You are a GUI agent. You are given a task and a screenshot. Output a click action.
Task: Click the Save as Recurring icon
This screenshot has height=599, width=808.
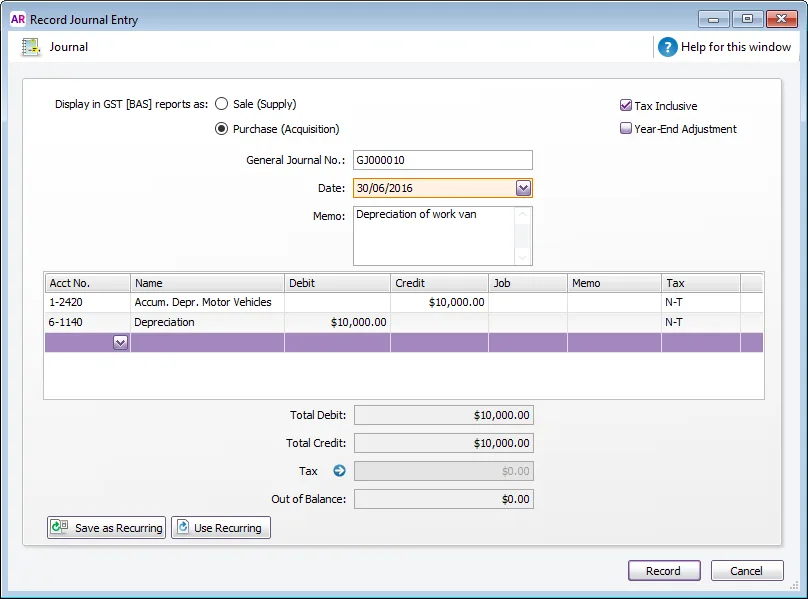point(59,527)
